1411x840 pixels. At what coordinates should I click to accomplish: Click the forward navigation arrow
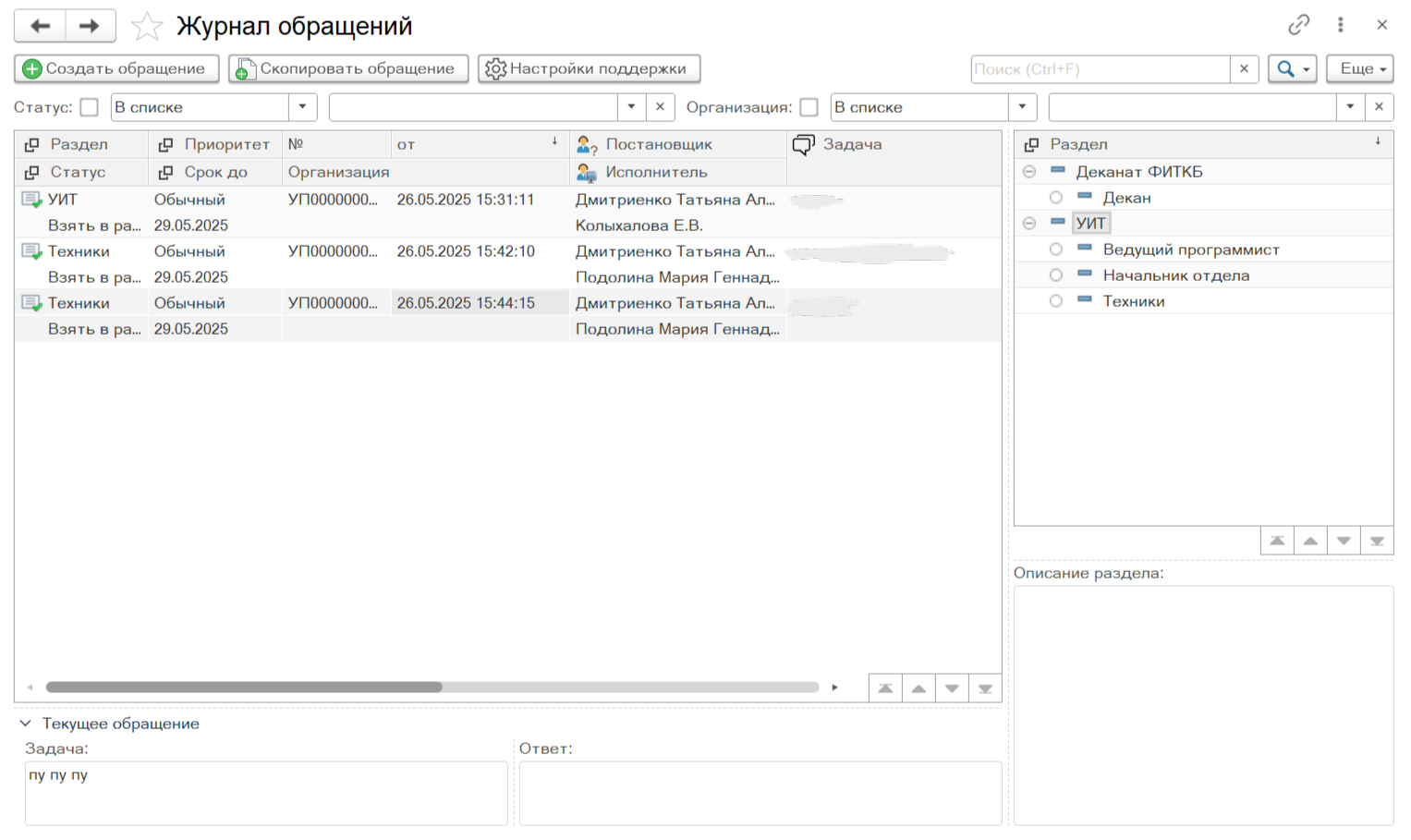[90, 26]
